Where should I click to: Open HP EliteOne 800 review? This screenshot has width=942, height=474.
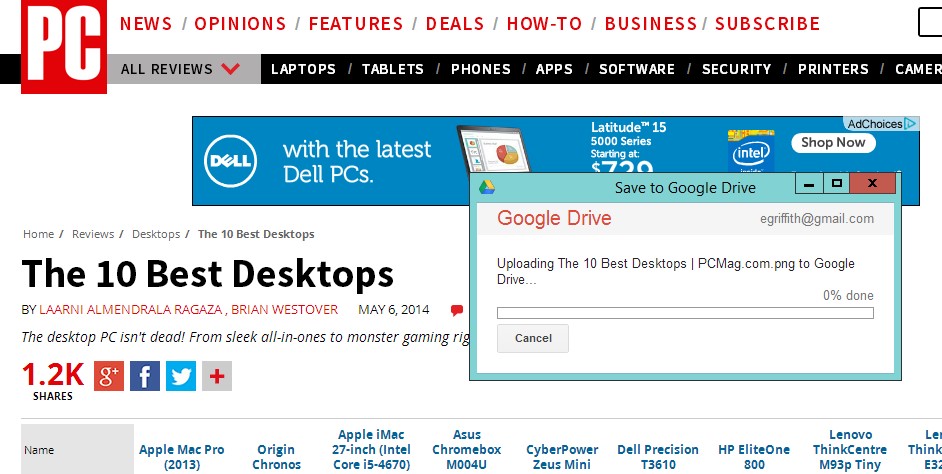[753, 457]
